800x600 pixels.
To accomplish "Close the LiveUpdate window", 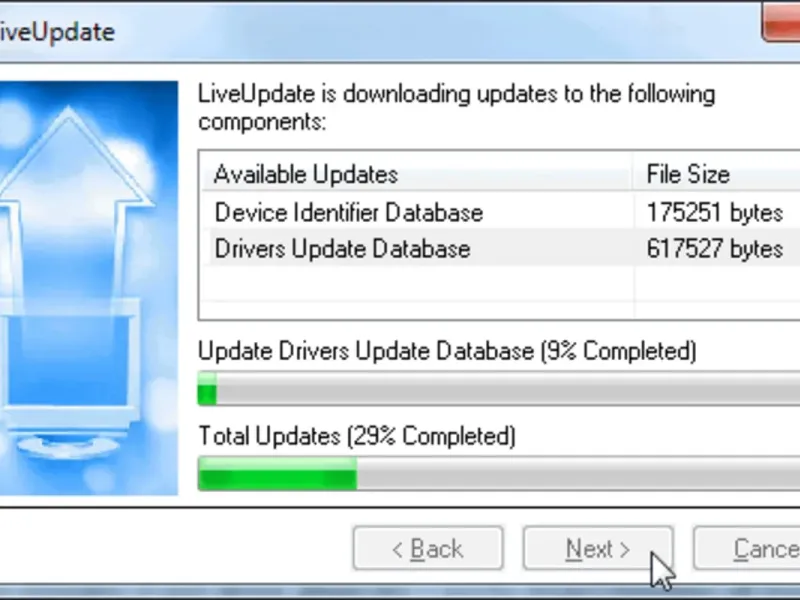I will pyautogui.click(x=781, y=21).
